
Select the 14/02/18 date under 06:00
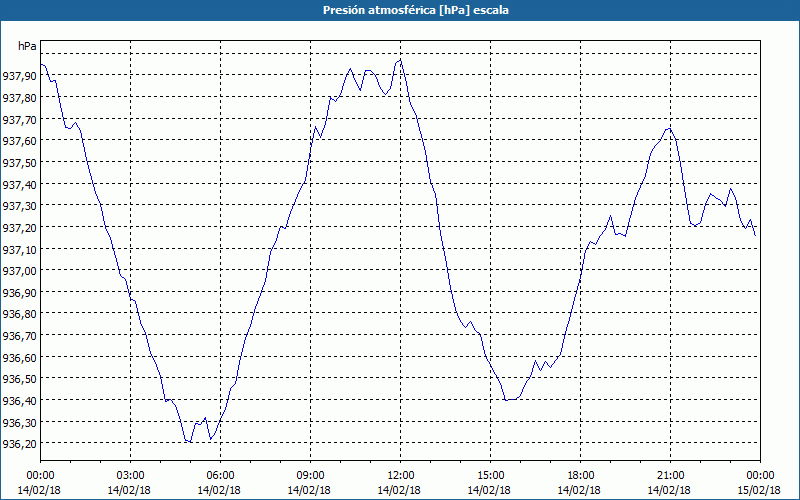[x=219, y=490]
